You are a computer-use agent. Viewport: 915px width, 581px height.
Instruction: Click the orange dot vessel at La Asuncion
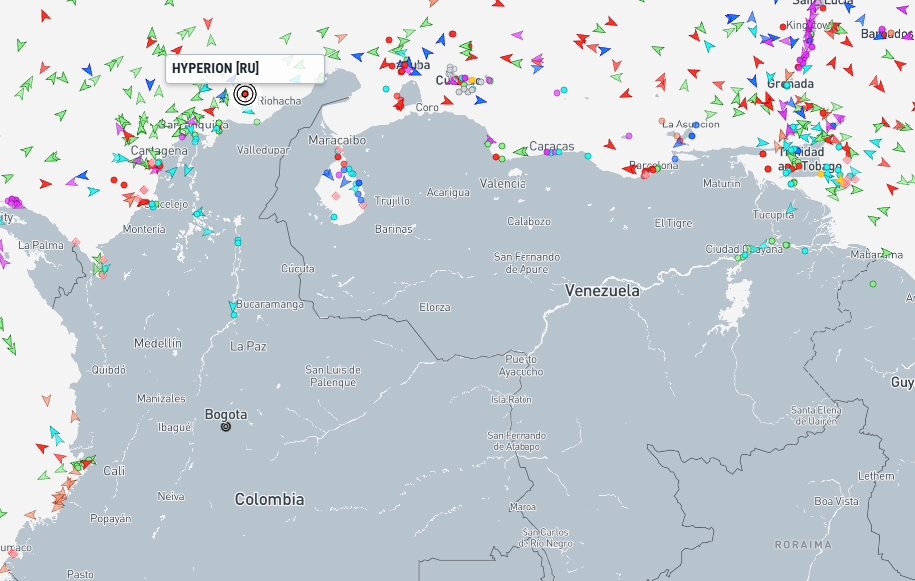(662, 121)
